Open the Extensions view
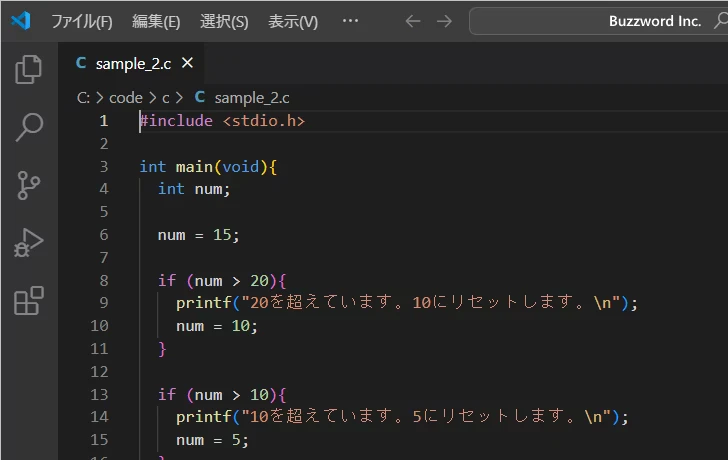The width and height of the screenshot is (728, 460). pyautogui.click(x=29, y=301)
